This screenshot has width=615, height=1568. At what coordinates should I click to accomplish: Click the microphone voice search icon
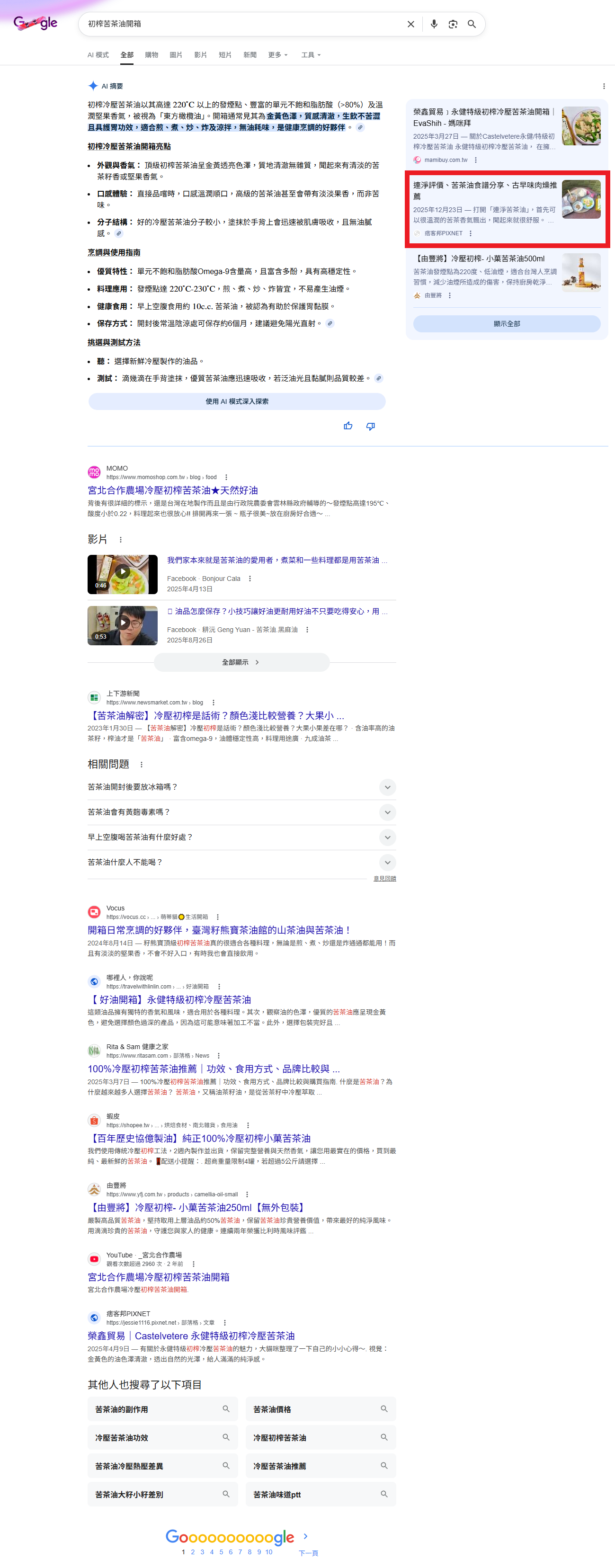434,24
